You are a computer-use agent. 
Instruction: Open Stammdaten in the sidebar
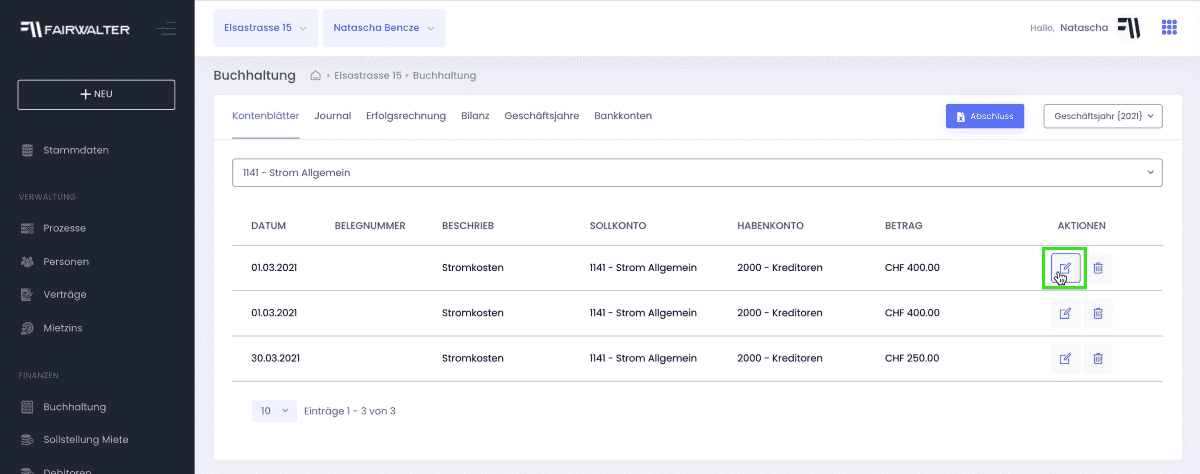click(76, 150)
